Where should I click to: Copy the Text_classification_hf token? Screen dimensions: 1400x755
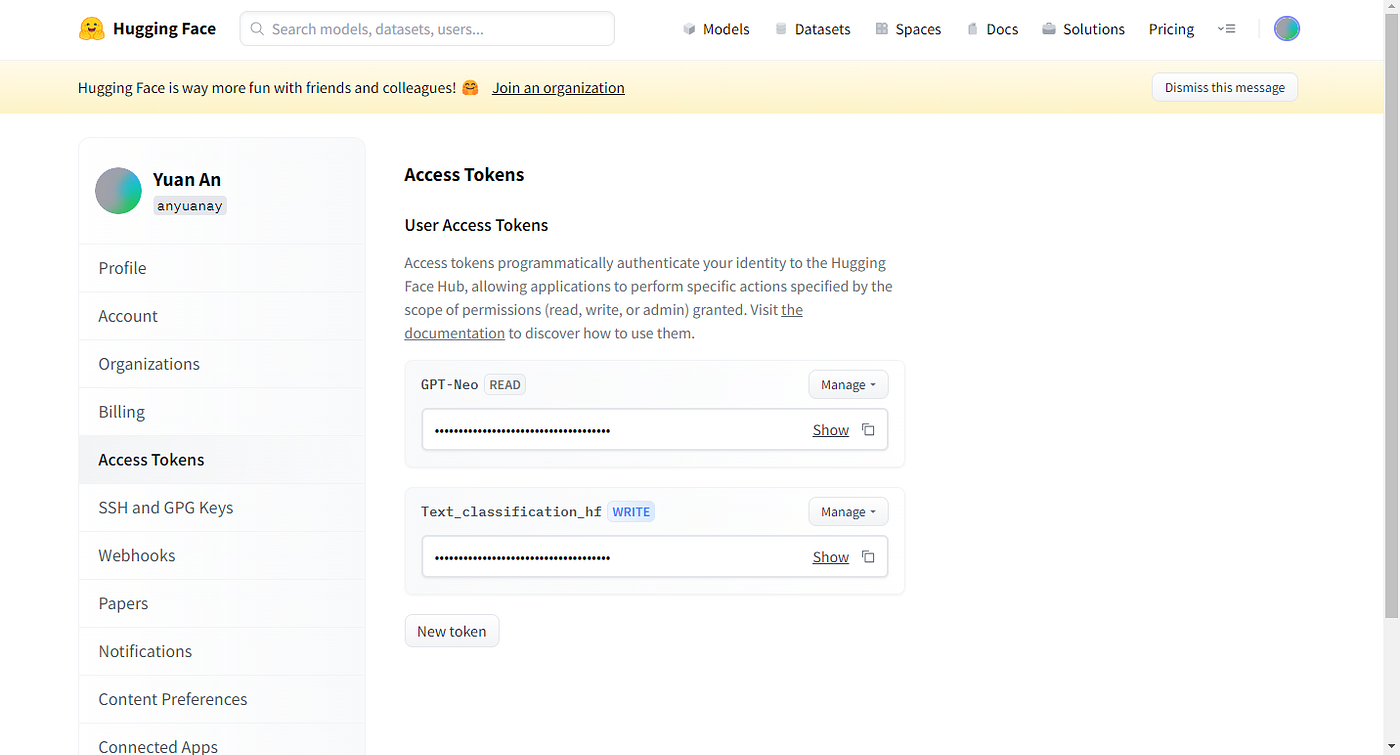(x=868, y=557)
